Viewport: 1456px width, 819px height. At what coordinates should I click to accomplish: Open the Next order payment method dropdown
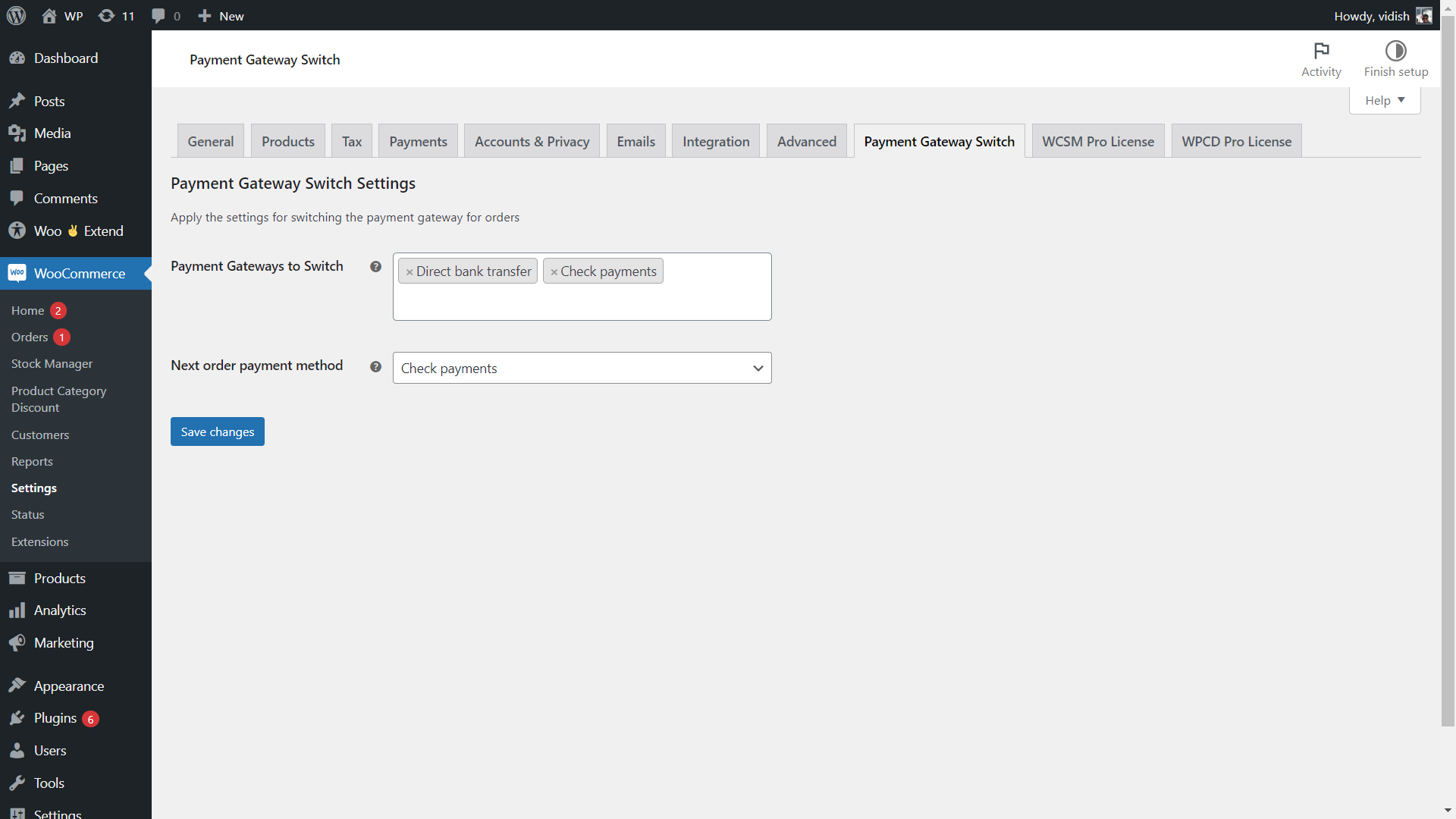tap(582, 369)
